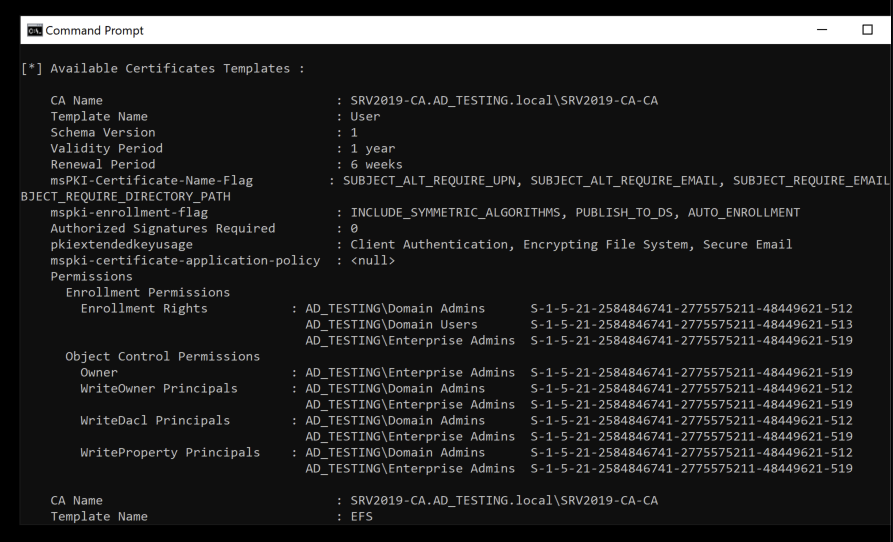Click the Validity Period value 1 year
Viewport: 893px width, 542px height.
372,149
